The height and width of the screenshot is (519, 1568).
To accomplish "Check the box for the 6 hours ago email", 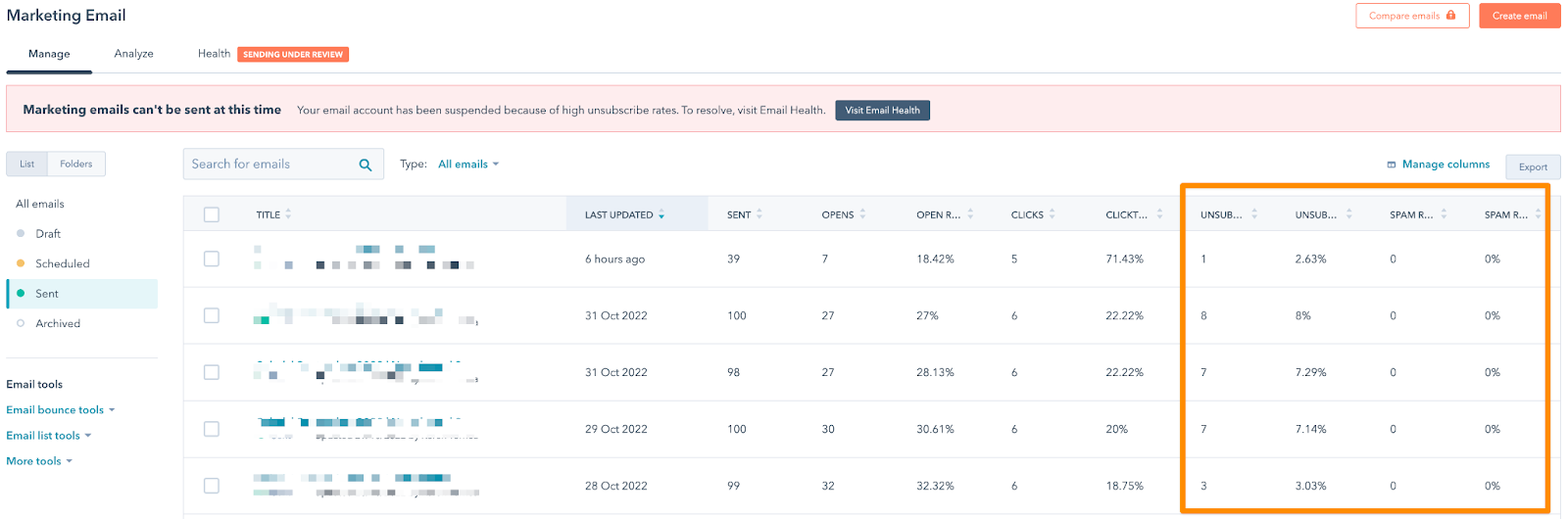I will [x=212, y=259].
